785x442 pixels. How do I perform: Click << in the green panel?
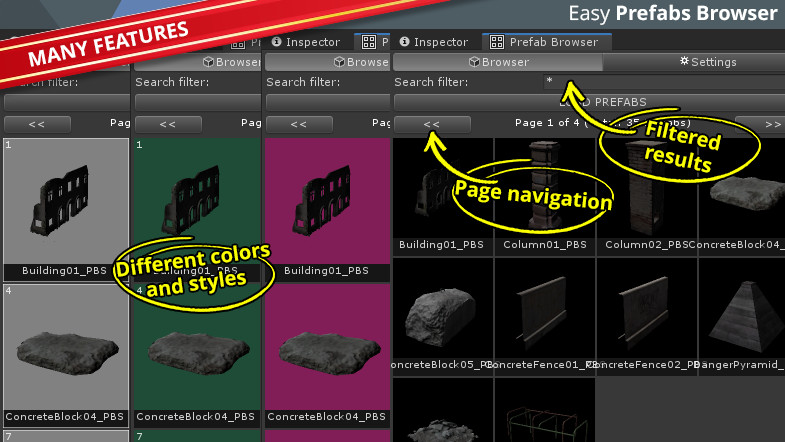[168, 124]
